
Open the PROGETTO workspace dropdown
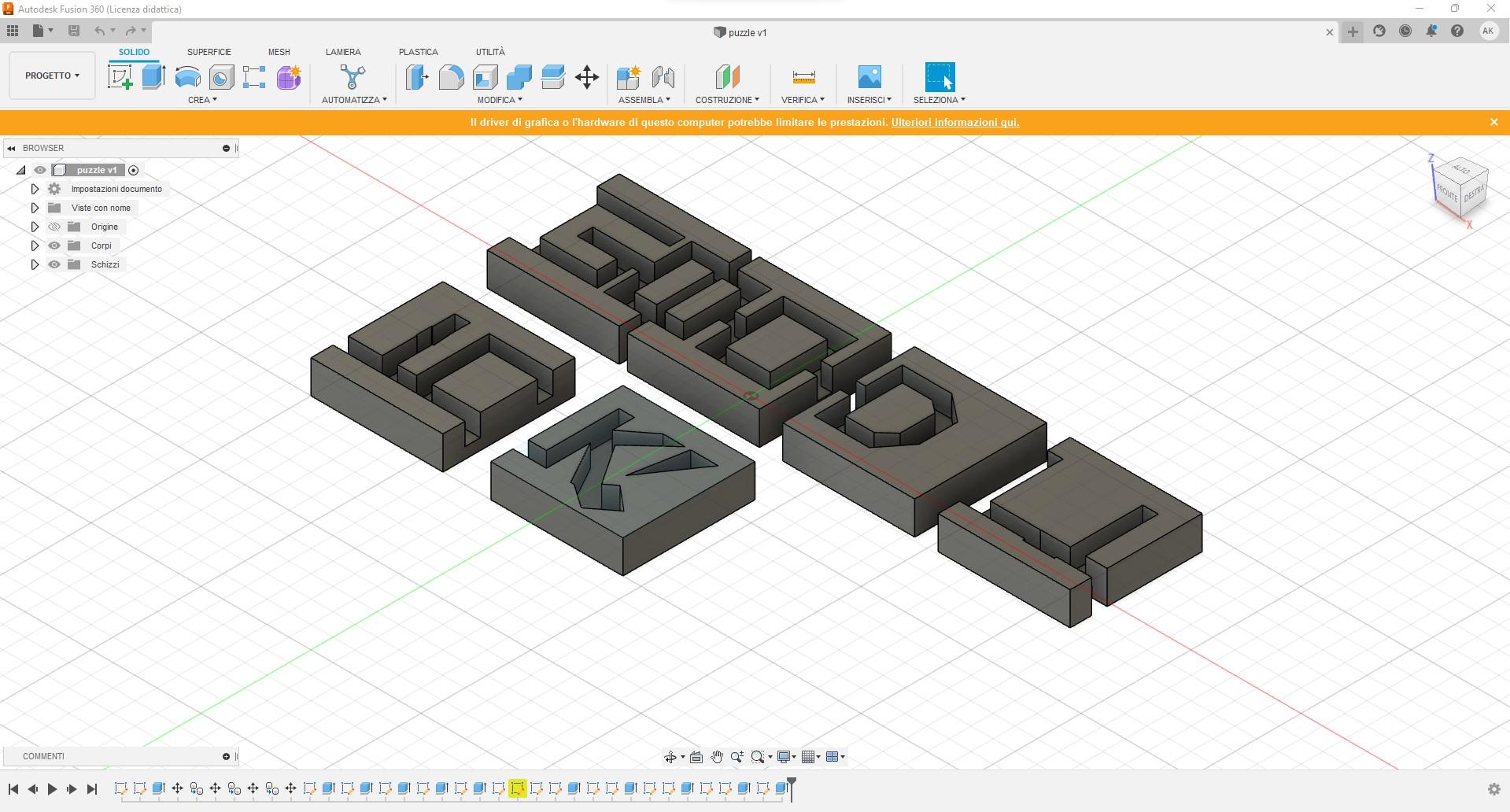pyautogui.click(x=52, y=76)
